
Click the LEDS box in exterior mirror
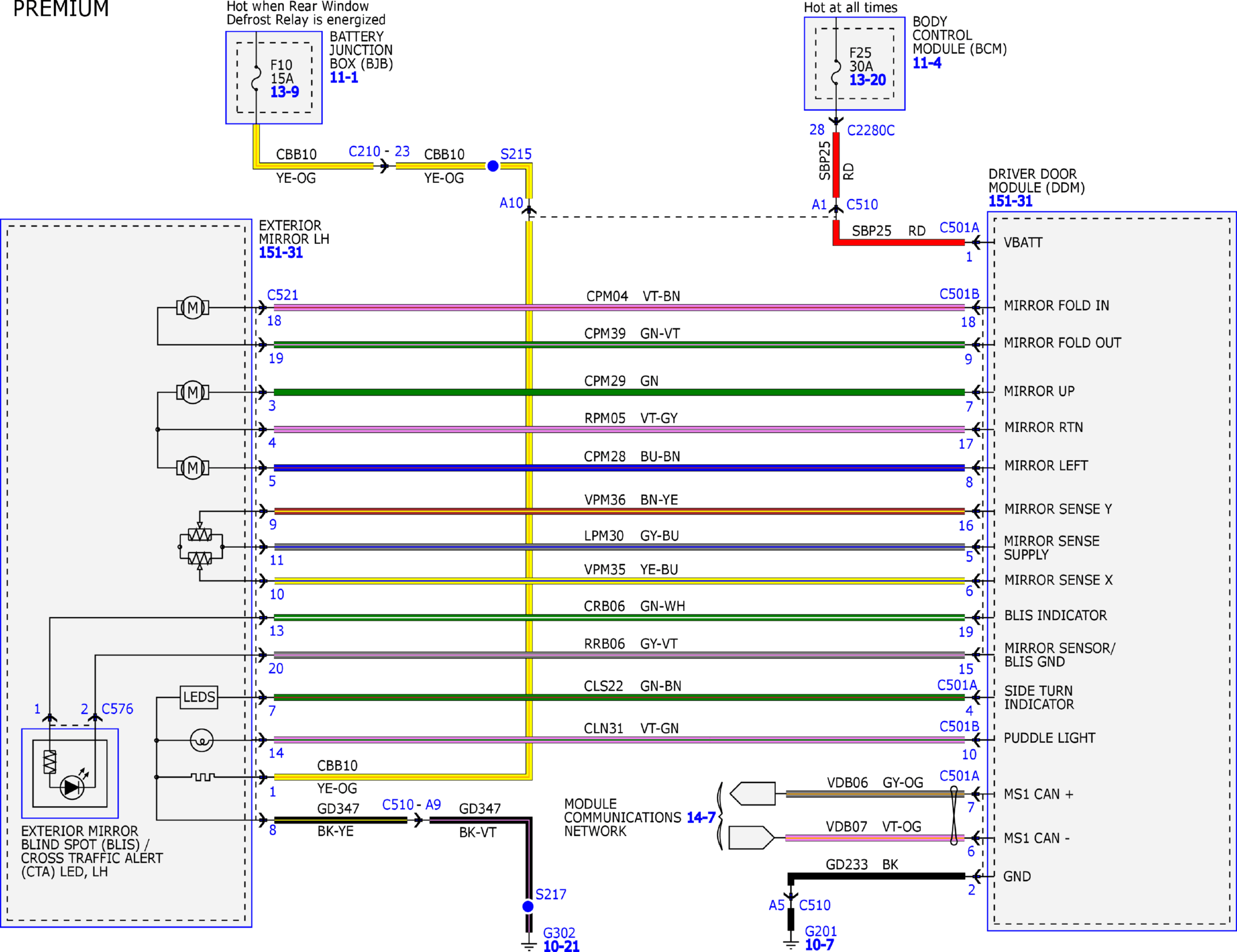pyautogui.click(x=199, y=697)
